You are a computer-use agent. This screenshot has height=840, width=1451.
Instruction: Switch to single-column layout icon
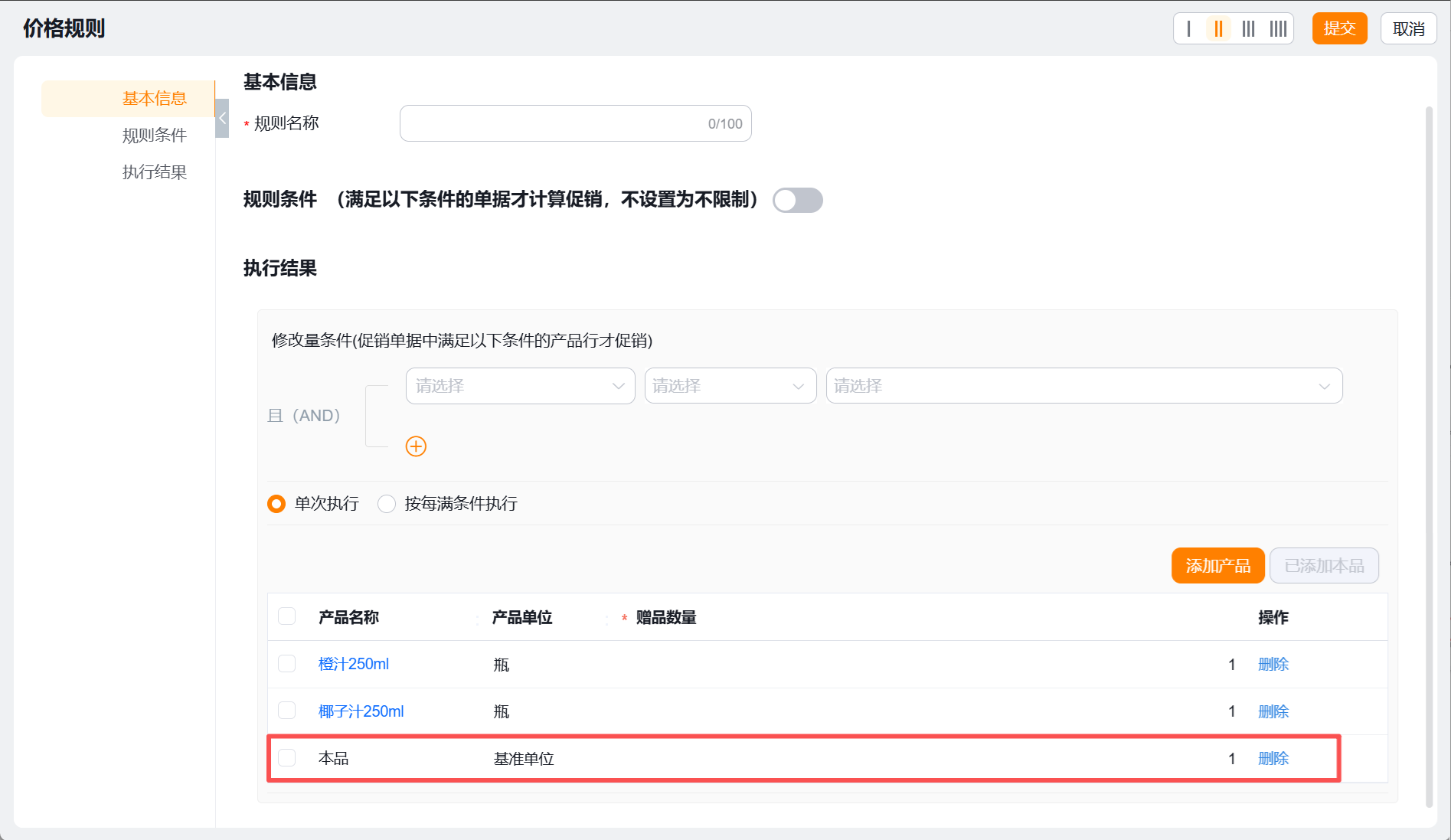click(x=1188, y=29)
